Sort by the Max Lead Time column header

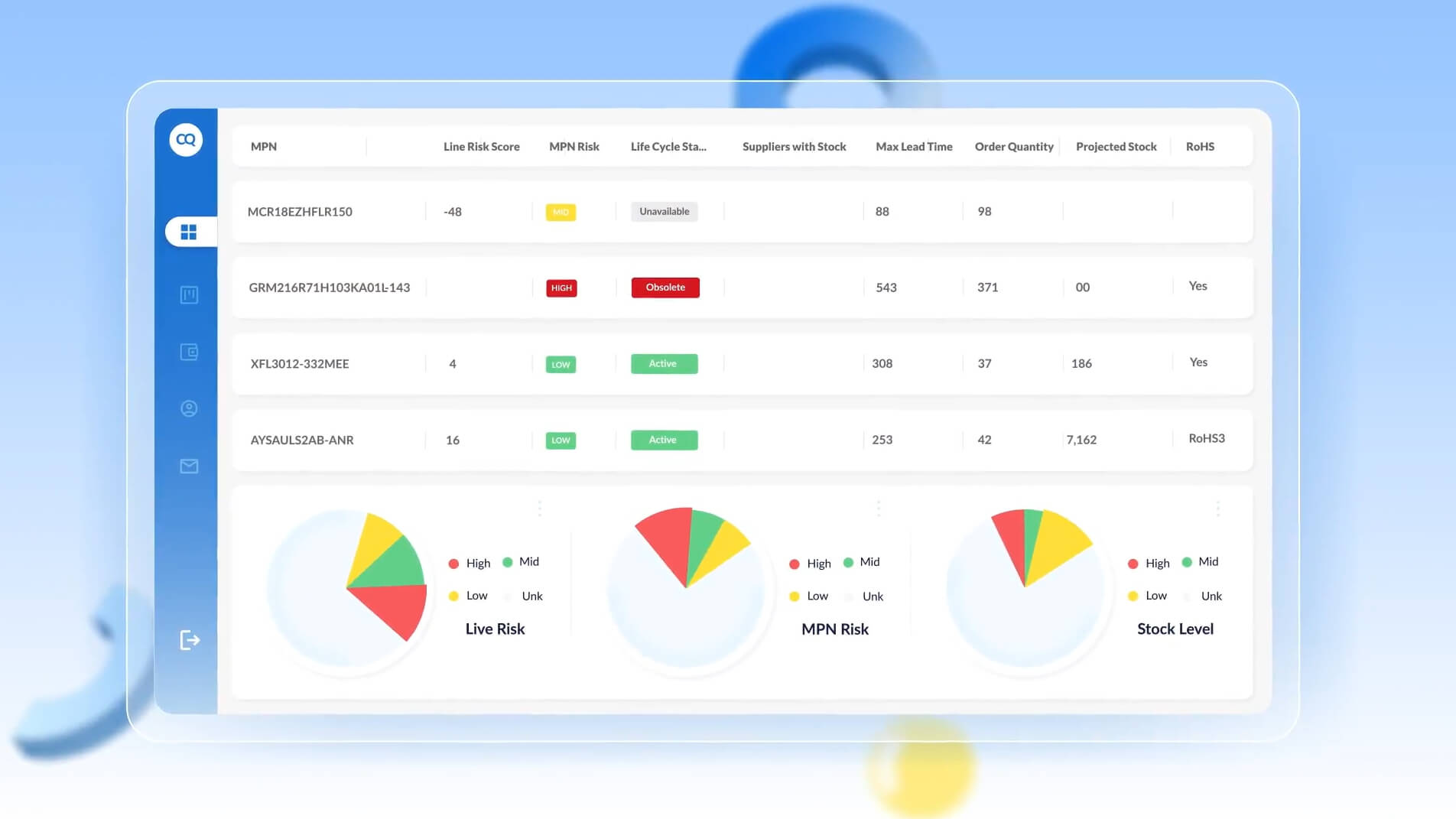(914, 147)
